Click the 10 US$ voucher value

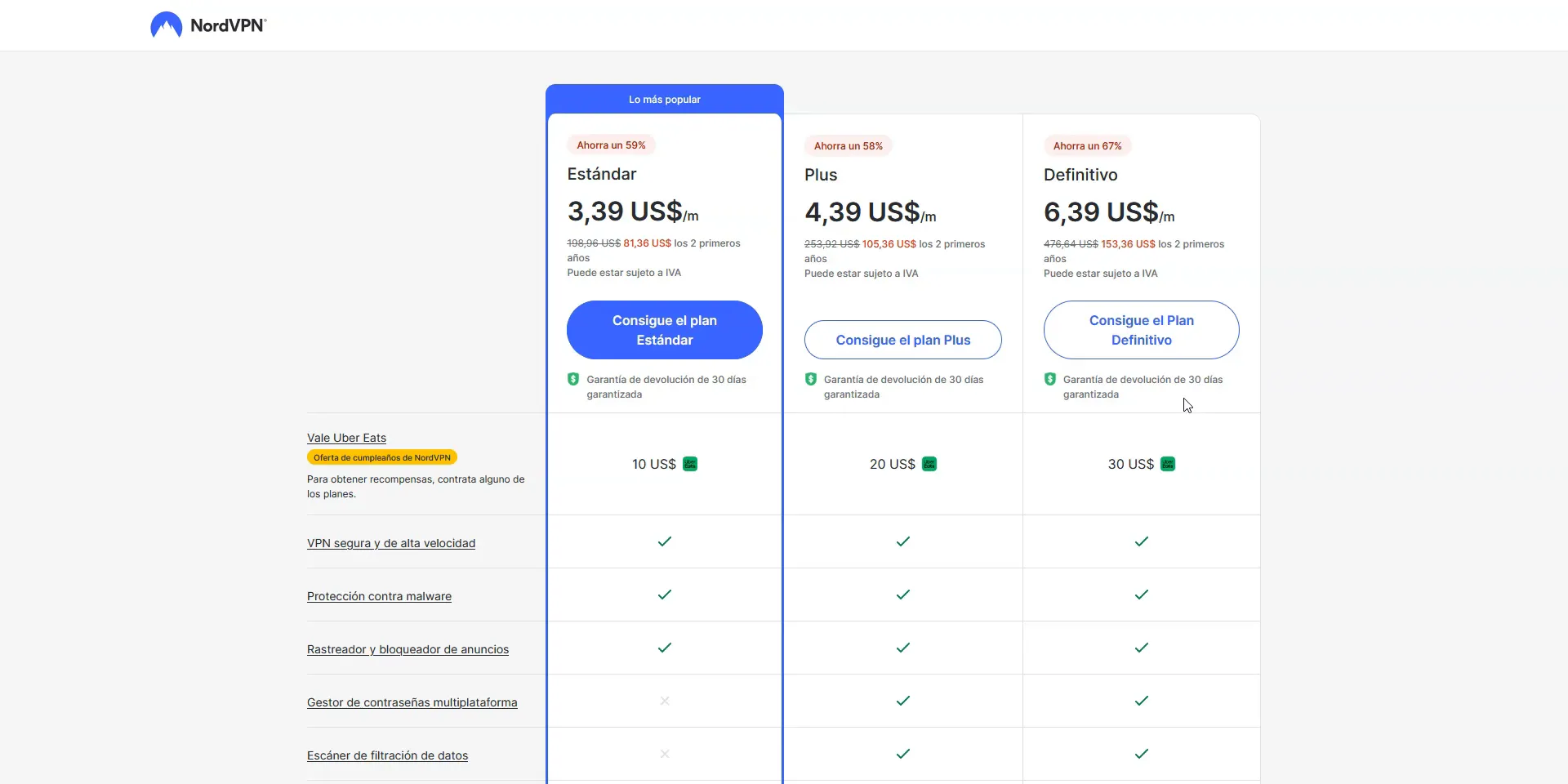pos(653,464)
